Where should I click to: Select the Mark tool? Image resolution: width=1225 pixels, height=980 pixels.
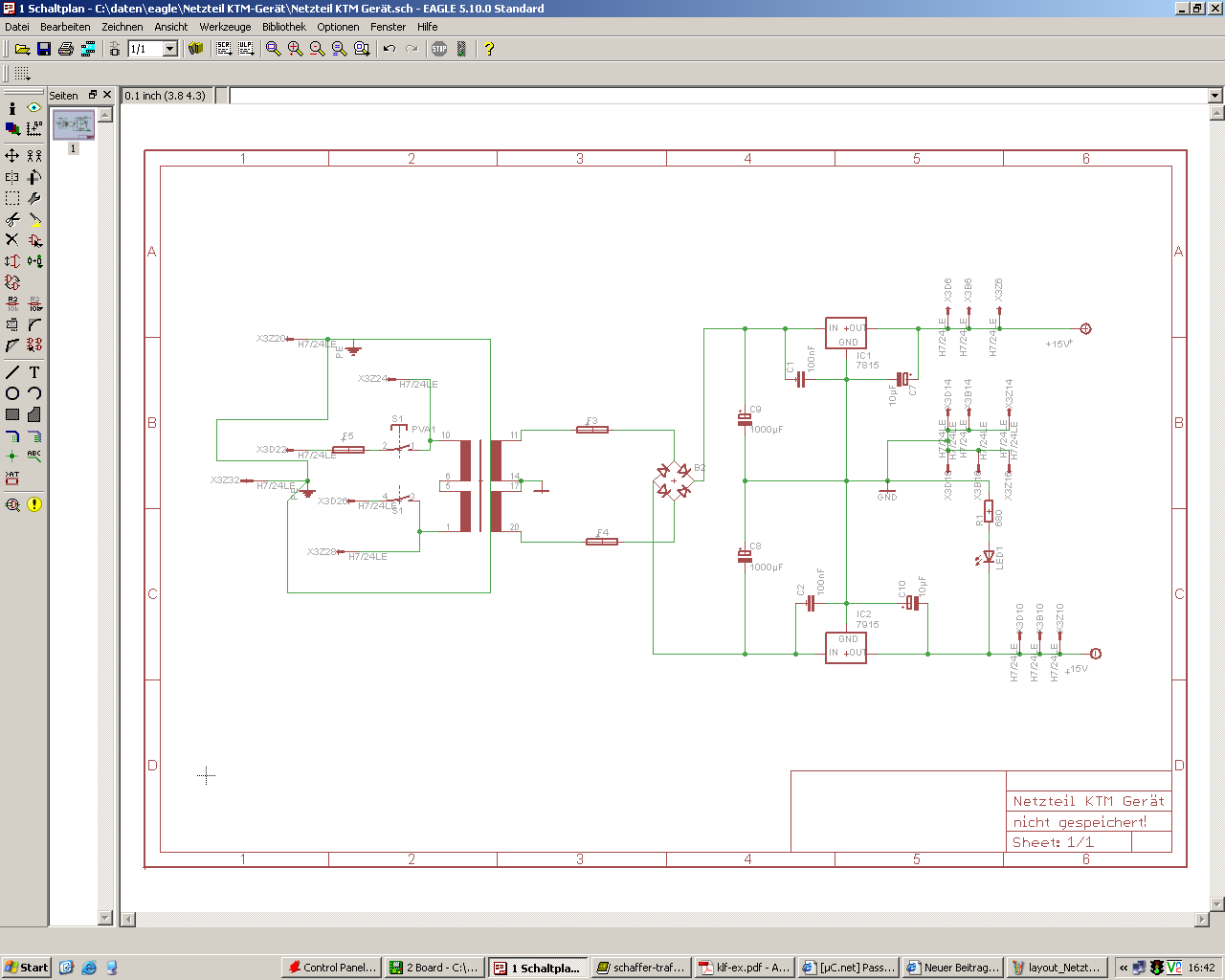(34, 128)
